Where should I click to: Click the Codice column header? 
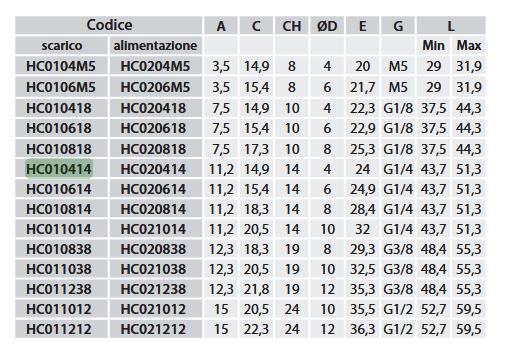point(109,25)
